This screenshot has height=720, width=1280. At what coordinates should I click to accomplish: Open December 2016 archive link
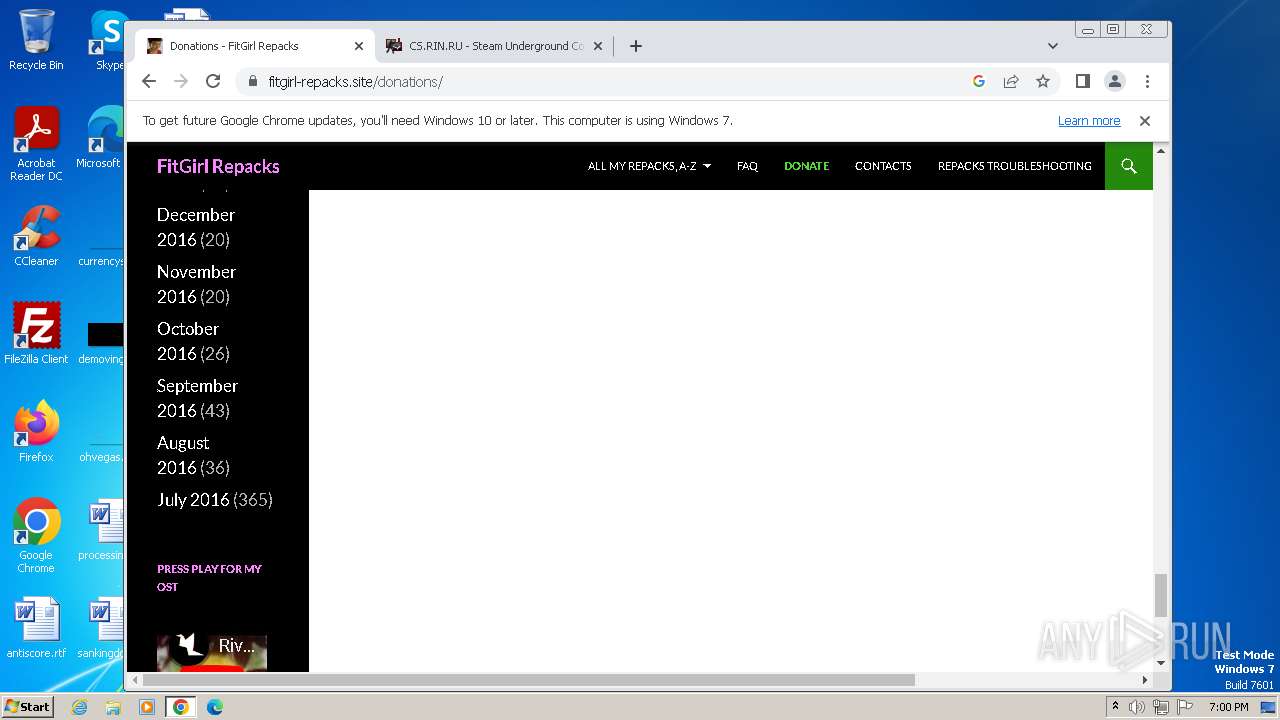(x=196, y=227)
